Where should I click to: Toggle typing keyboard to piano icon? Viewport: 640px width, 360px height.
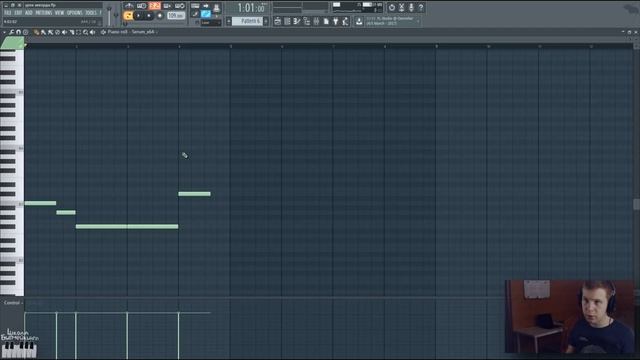coord(195,6)
